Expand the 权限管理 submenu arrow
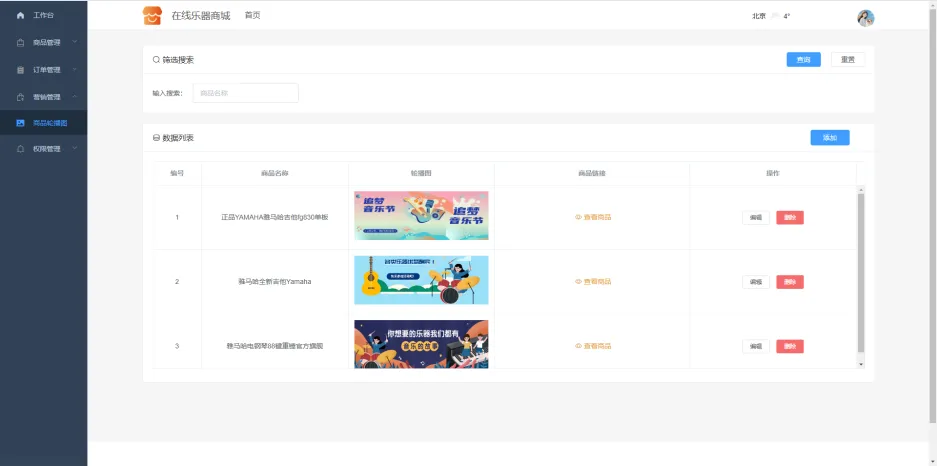Screen dimensions: 937x466 click(x=75, y=148)
